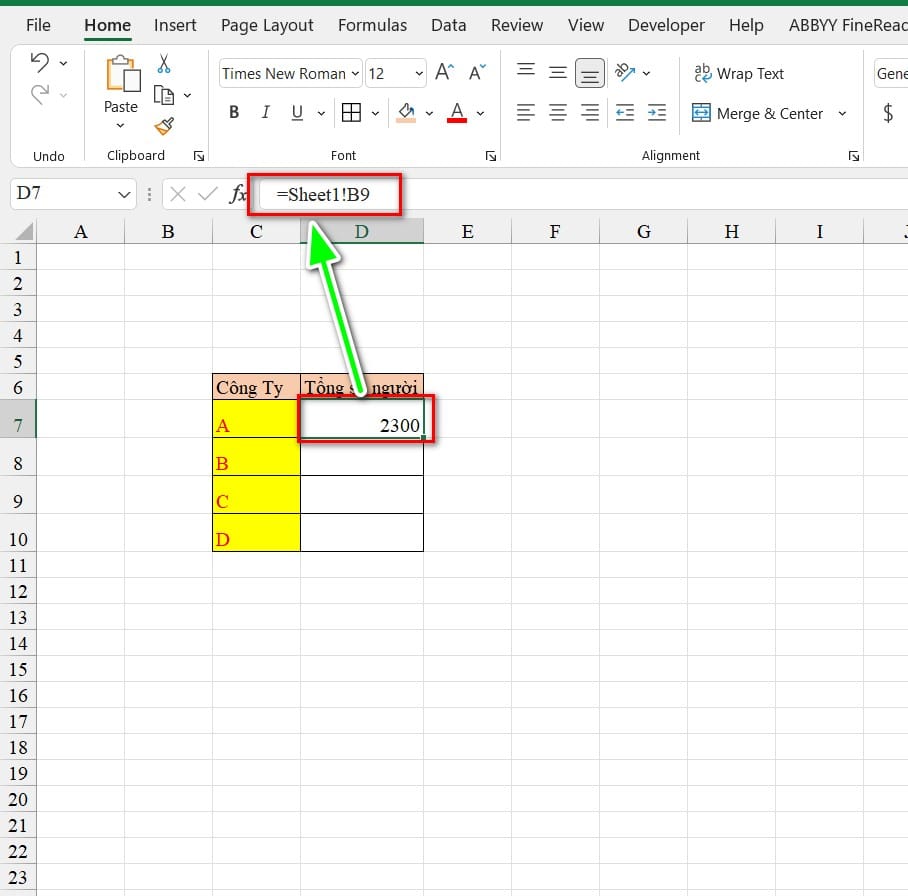Expand the font size 12 dropdown
The width and height of the screenshot is (908, 896).
tap(418, 73)
